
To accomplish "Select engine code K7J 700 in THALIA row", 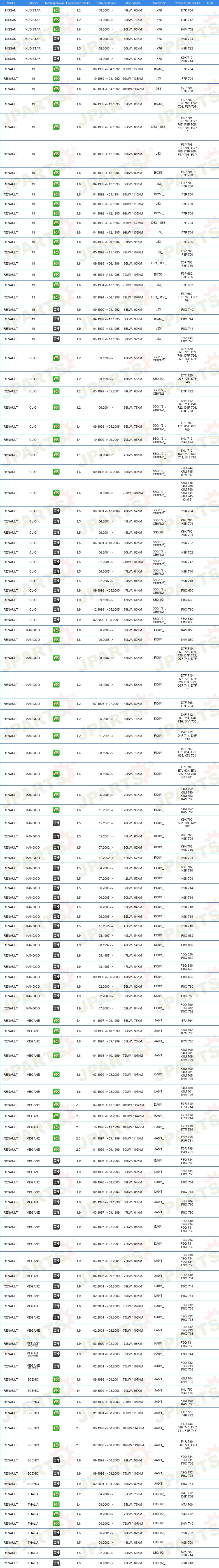I will [x=187, y=1505].
